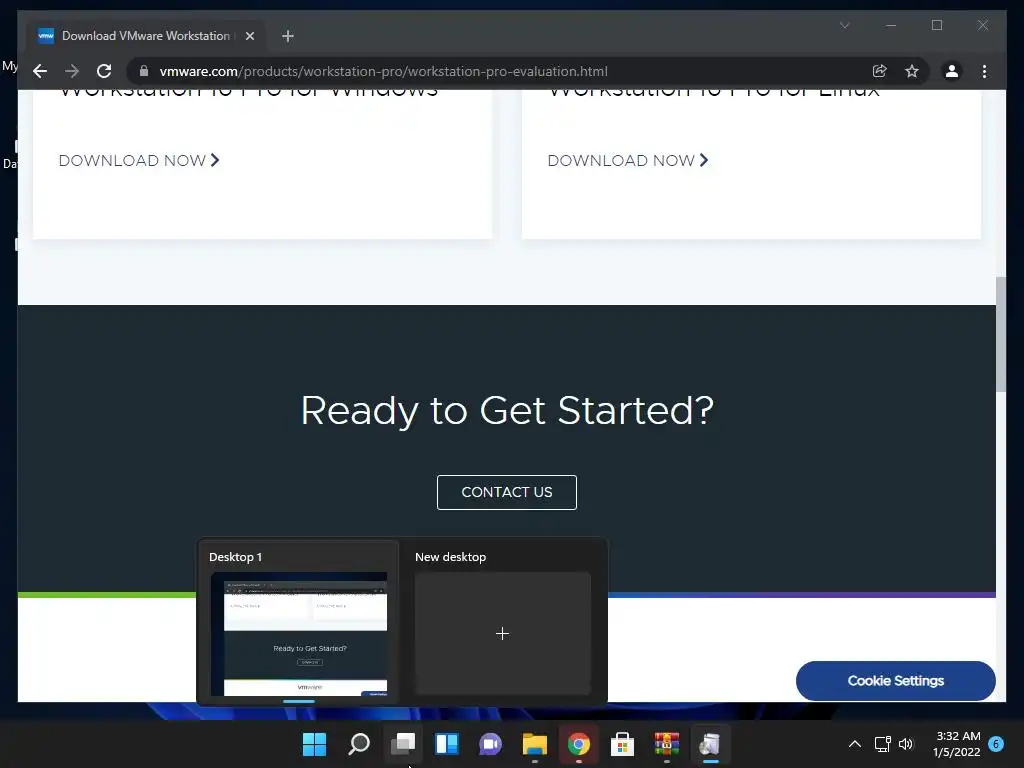The height and width of the screenshot is (768, 1024).
Task: Switch to Google Chrome in taskbar
Action: point(579,744)
